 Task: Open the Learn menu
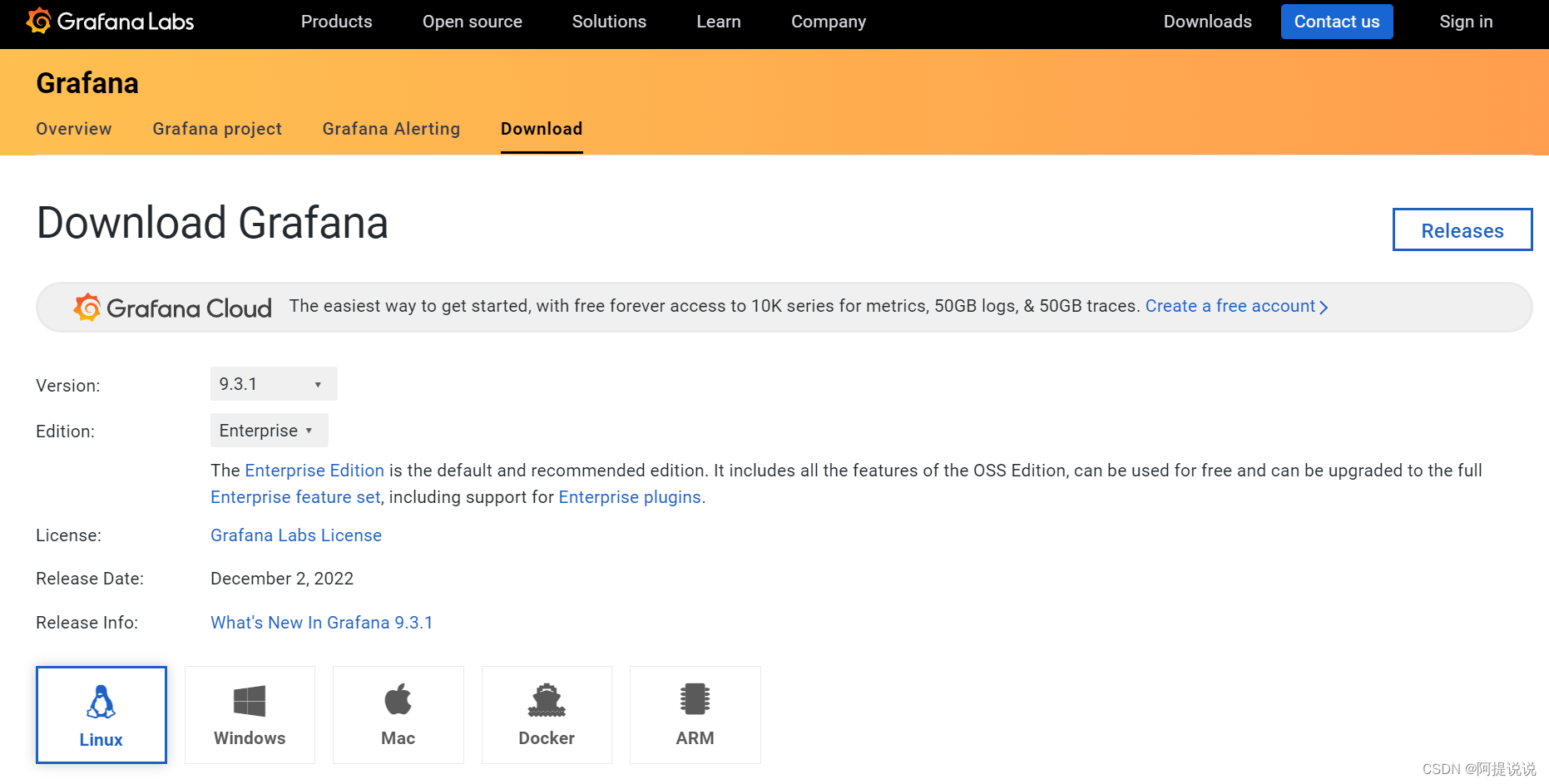coord(719,22)
